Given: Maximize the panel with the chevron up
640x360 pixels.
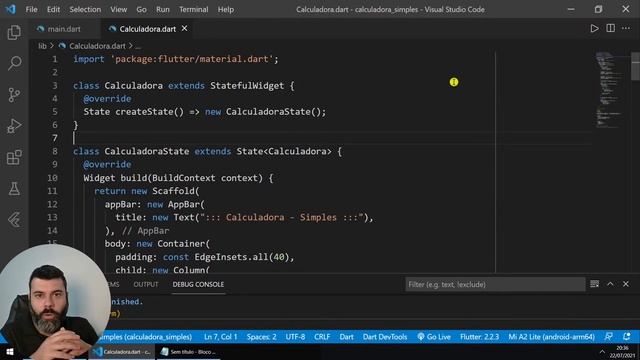Looking at the screenshot, I should [610, 284].
